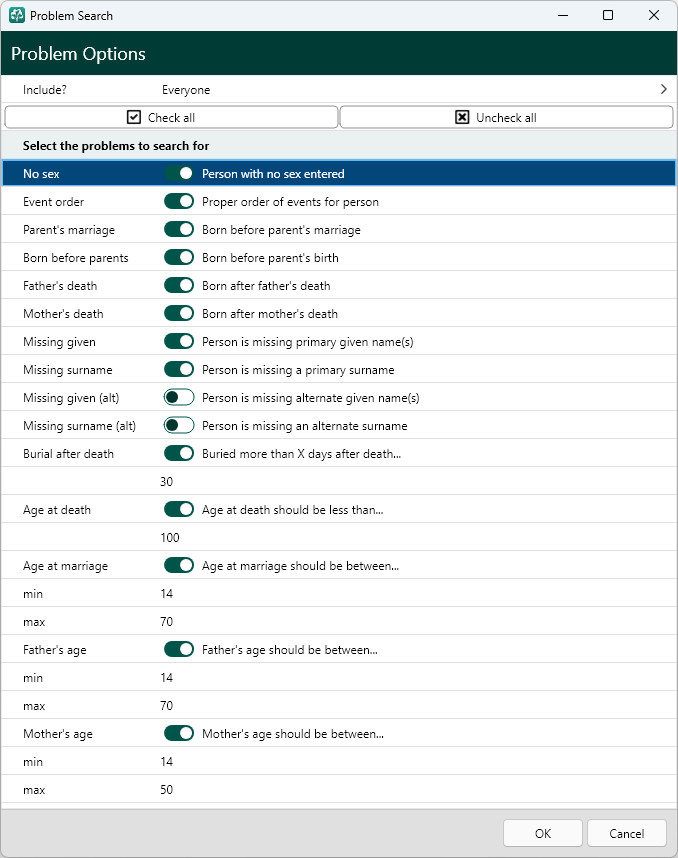Select 'Person with no sex entered' text
This screenshot has height=858, width=678.
273,173
